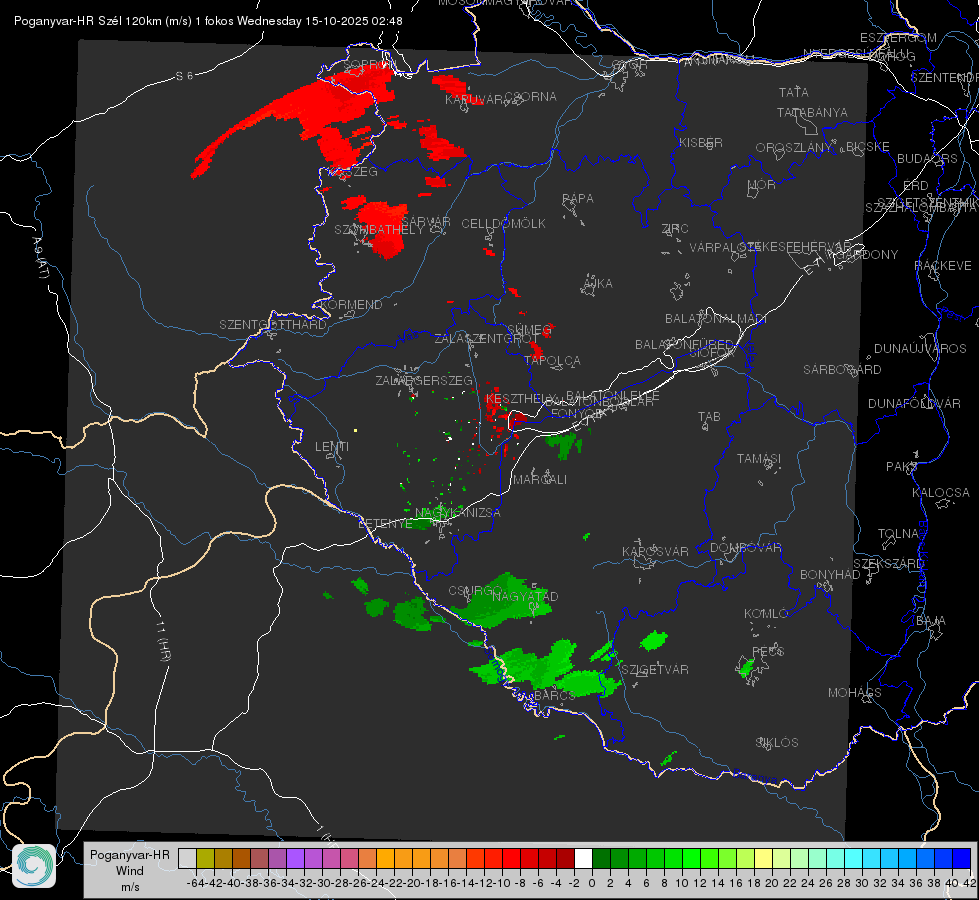Click the KOMLO town label
The image size is (979, 900).
(766, 614)
